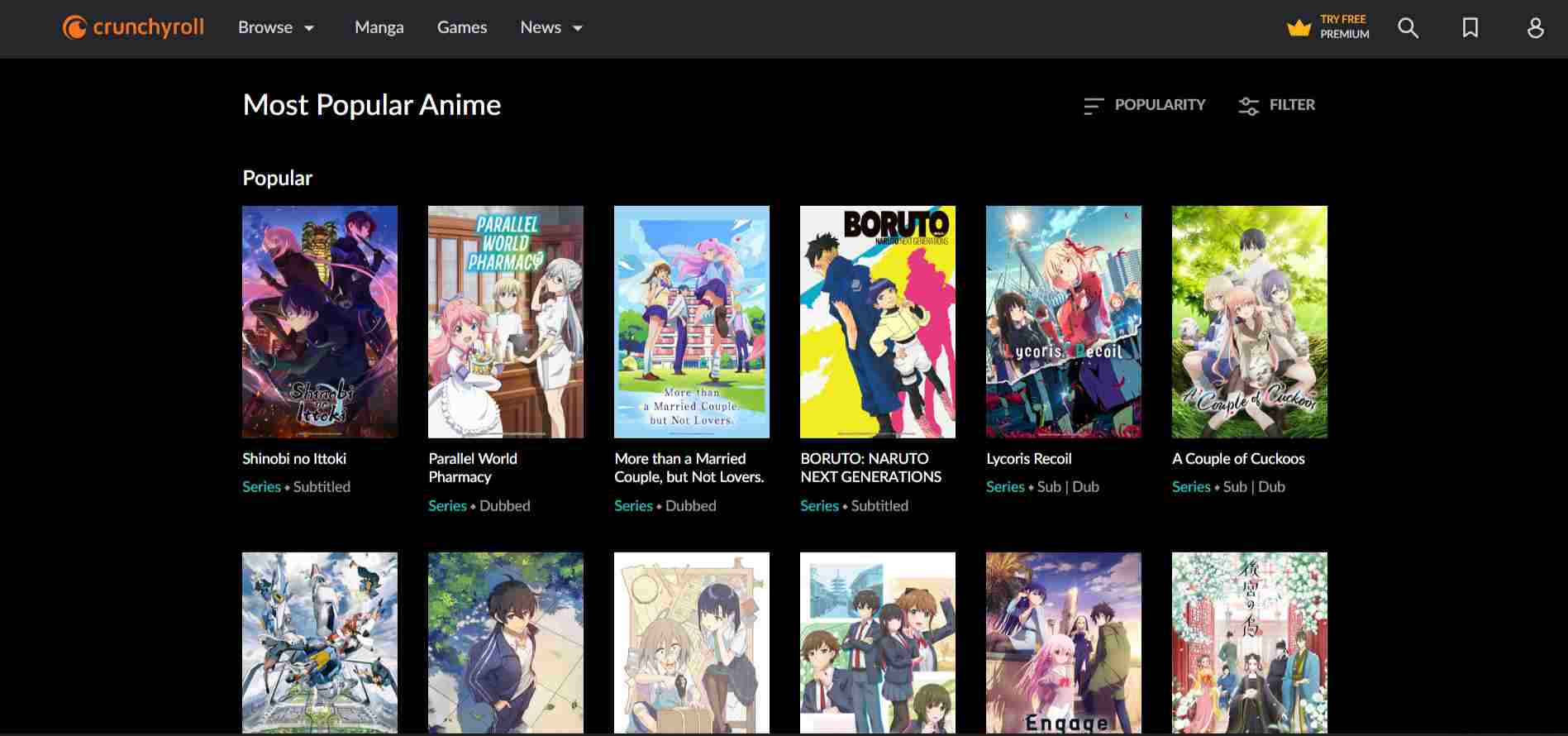Screen dimensions: 1568x736
Task: Open the search magnifier icon
Action: click(1408, 28)
